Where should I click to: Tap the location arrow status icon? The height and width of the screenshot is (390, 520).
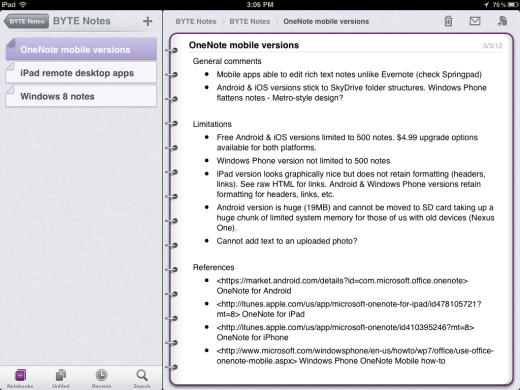coord(486,5)
